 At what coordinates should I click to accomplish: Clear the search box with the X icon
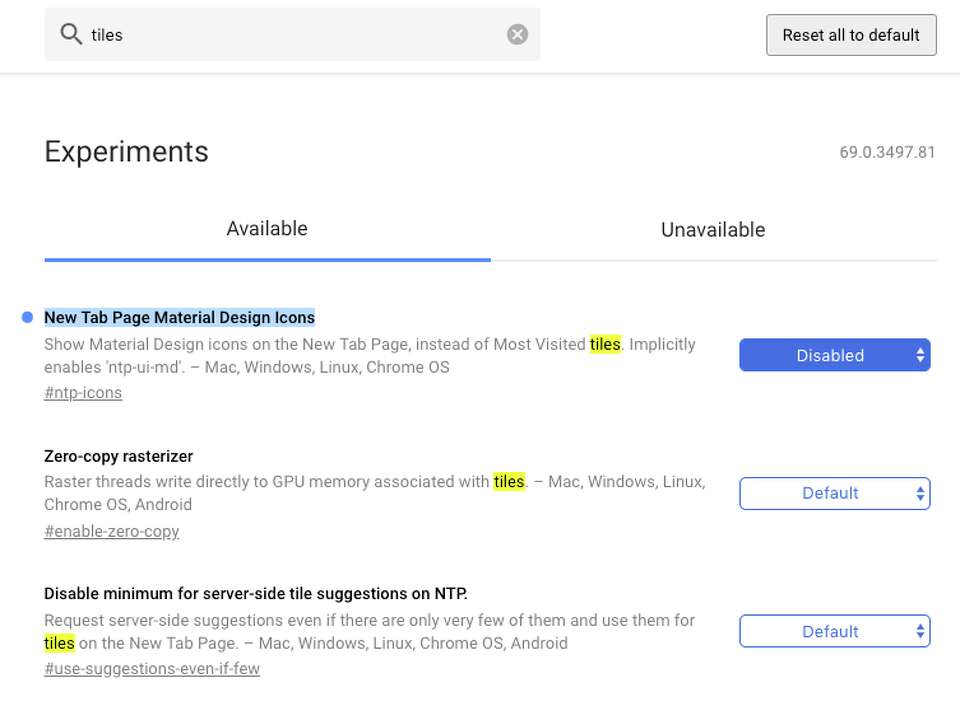[517, 35]
